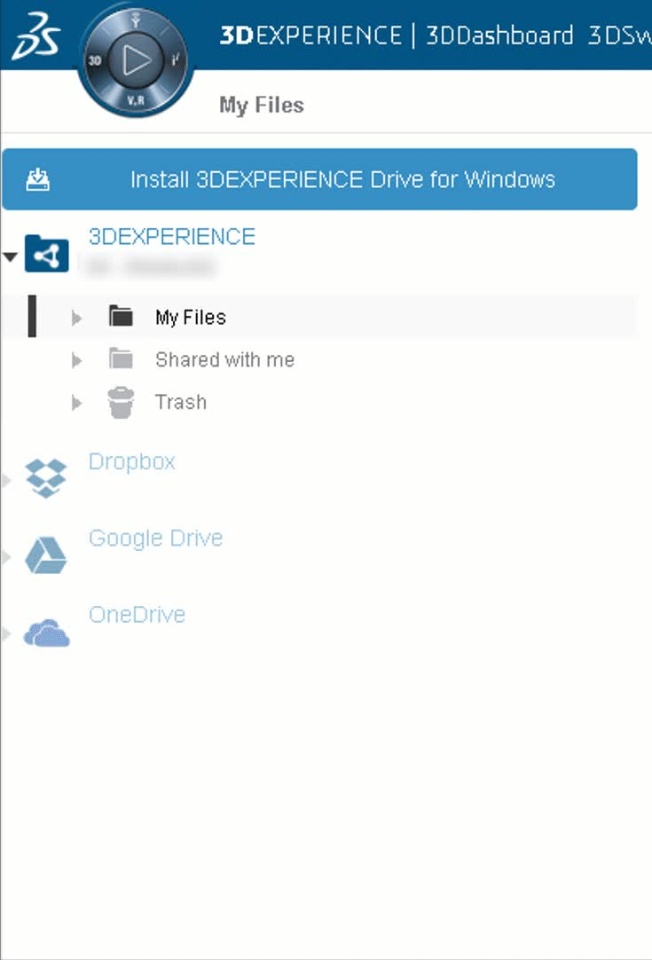Open the OneDrive label
The width and height of the screenshot is (652, 960).
137,615
